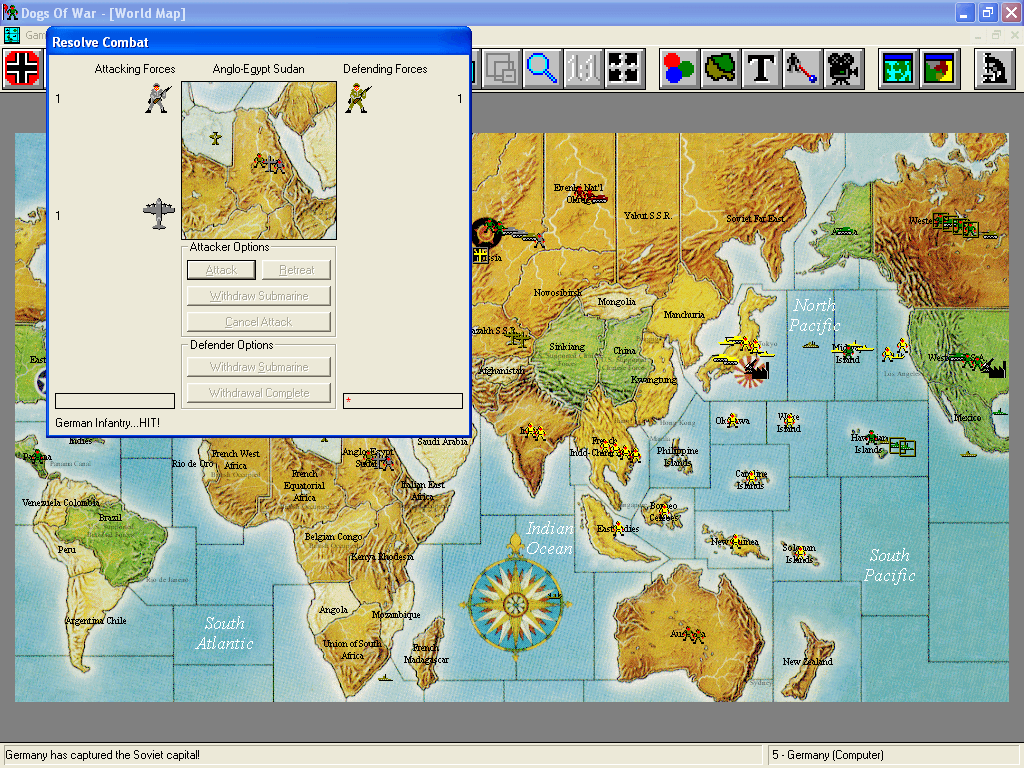Click the Philippine Islands label
The width and height of the screenshot is (1024, 768).
pyautogui.click(x=678, y=456)
